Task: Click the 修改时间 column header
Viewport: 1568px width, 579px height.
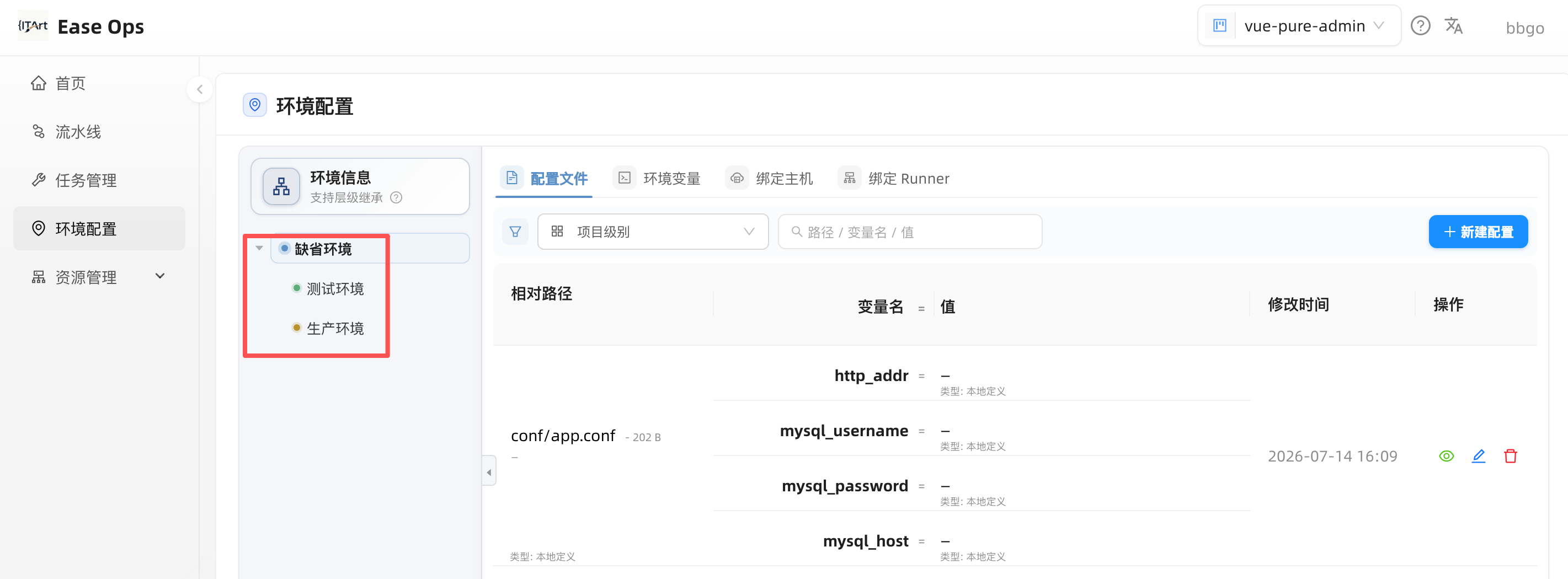Action: [1298, 305]
